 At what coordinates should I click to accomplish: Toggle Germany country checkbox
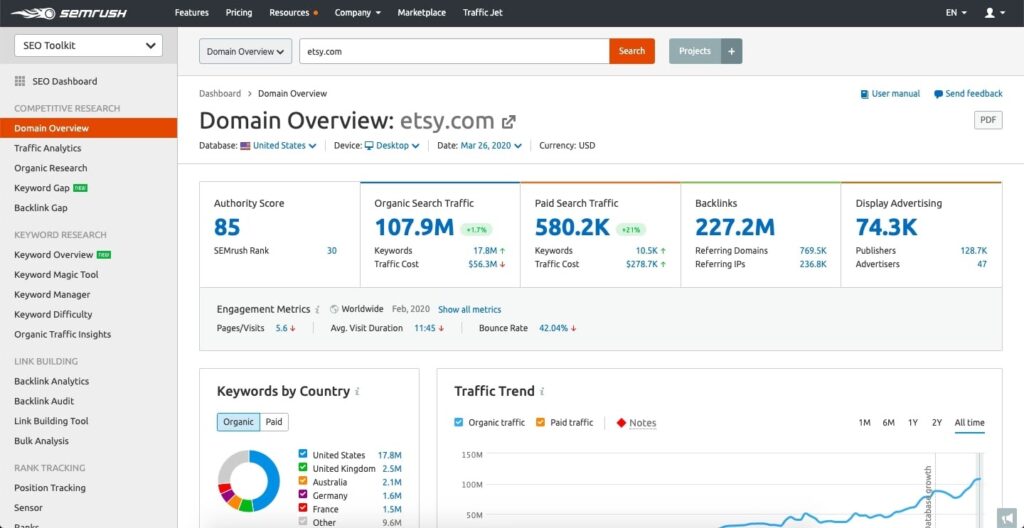[302, 495]
